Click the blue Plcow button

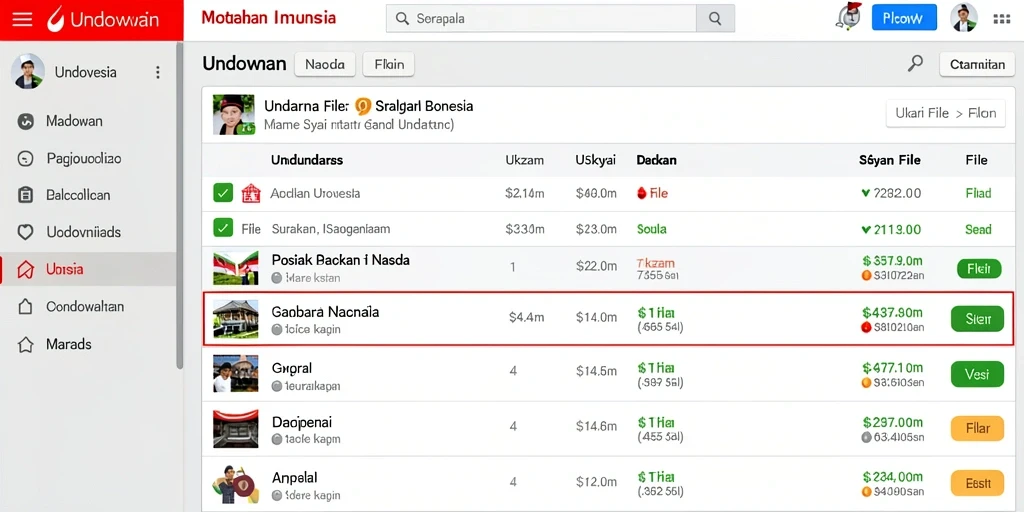(904, 18)
